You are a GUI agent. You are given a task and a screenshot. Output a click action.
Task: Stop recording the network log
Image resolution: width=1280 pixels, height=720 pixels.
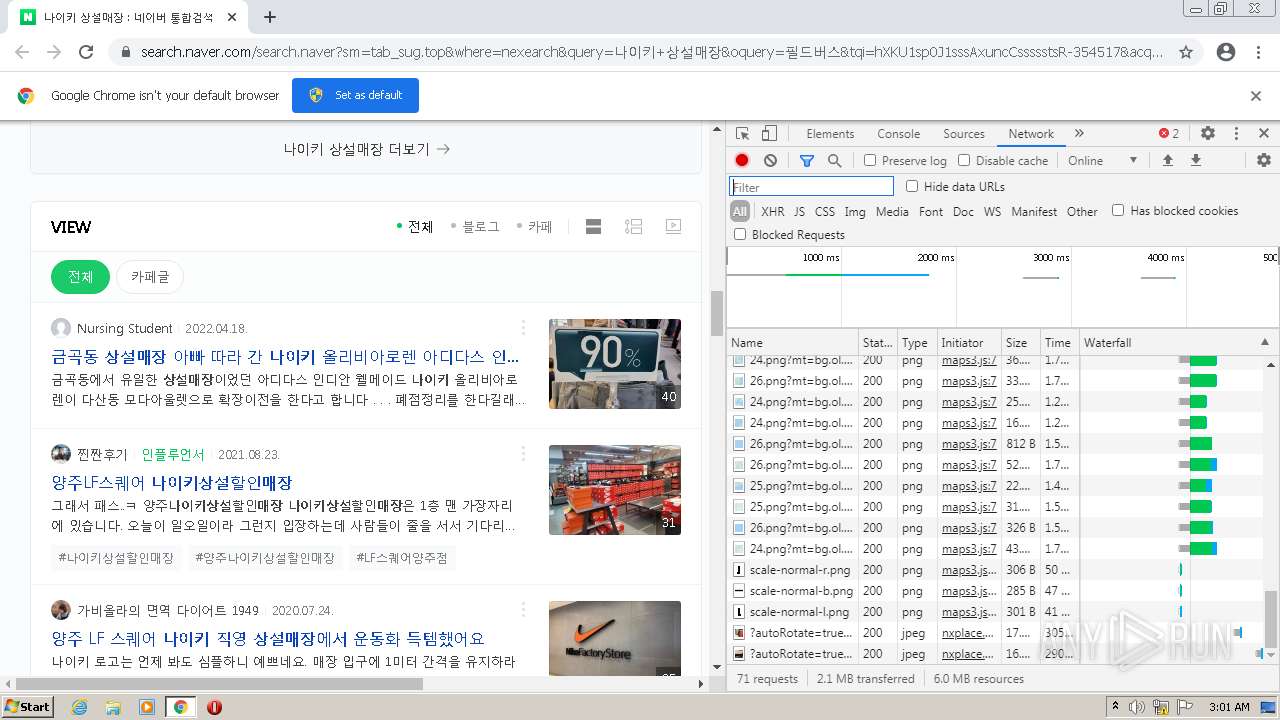[742, 160]
